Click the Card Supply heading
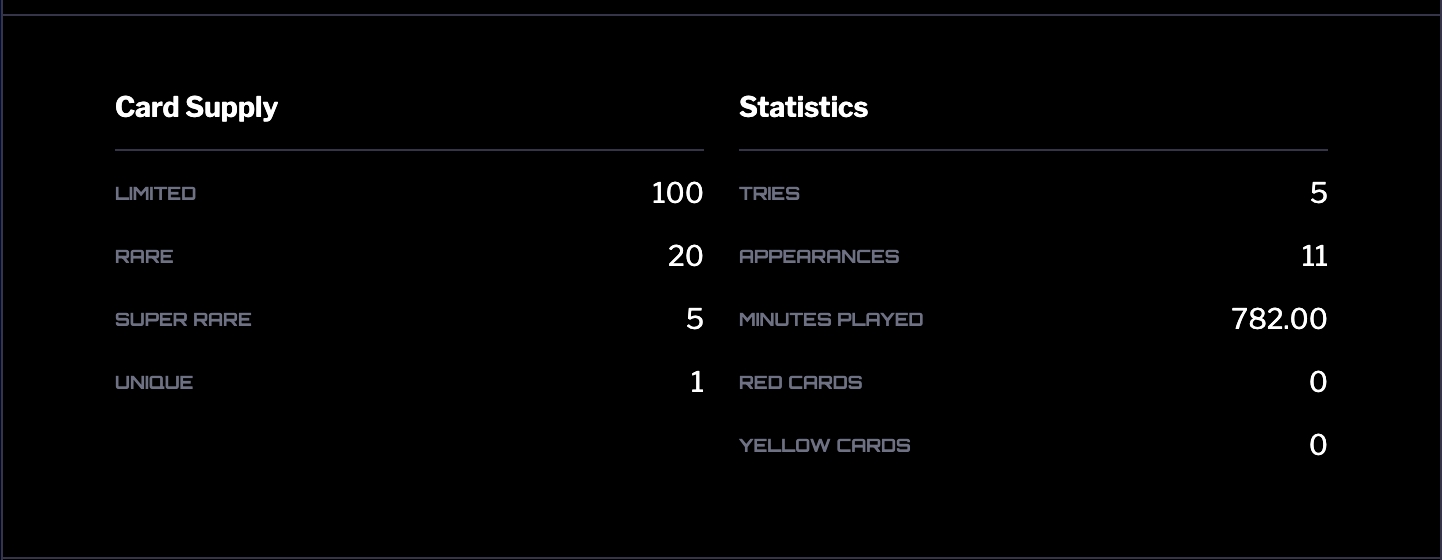Screen dimensions: 1442x560 (196, 107)
